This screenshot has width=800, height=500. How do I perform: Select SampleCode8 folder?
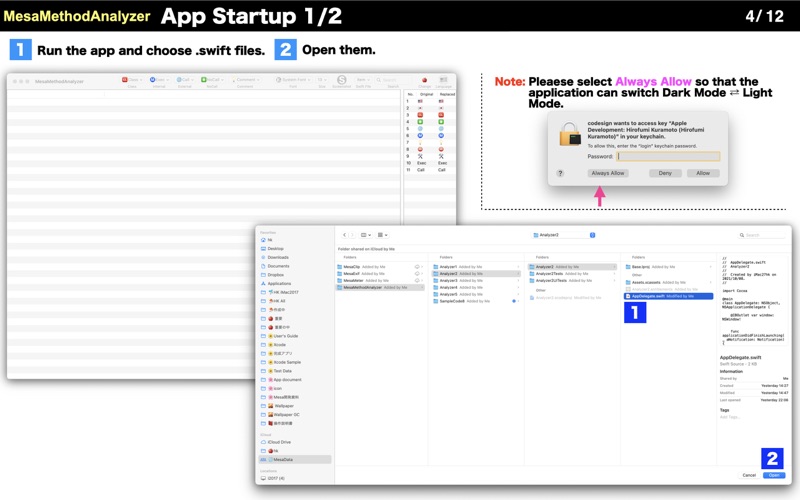476,301
